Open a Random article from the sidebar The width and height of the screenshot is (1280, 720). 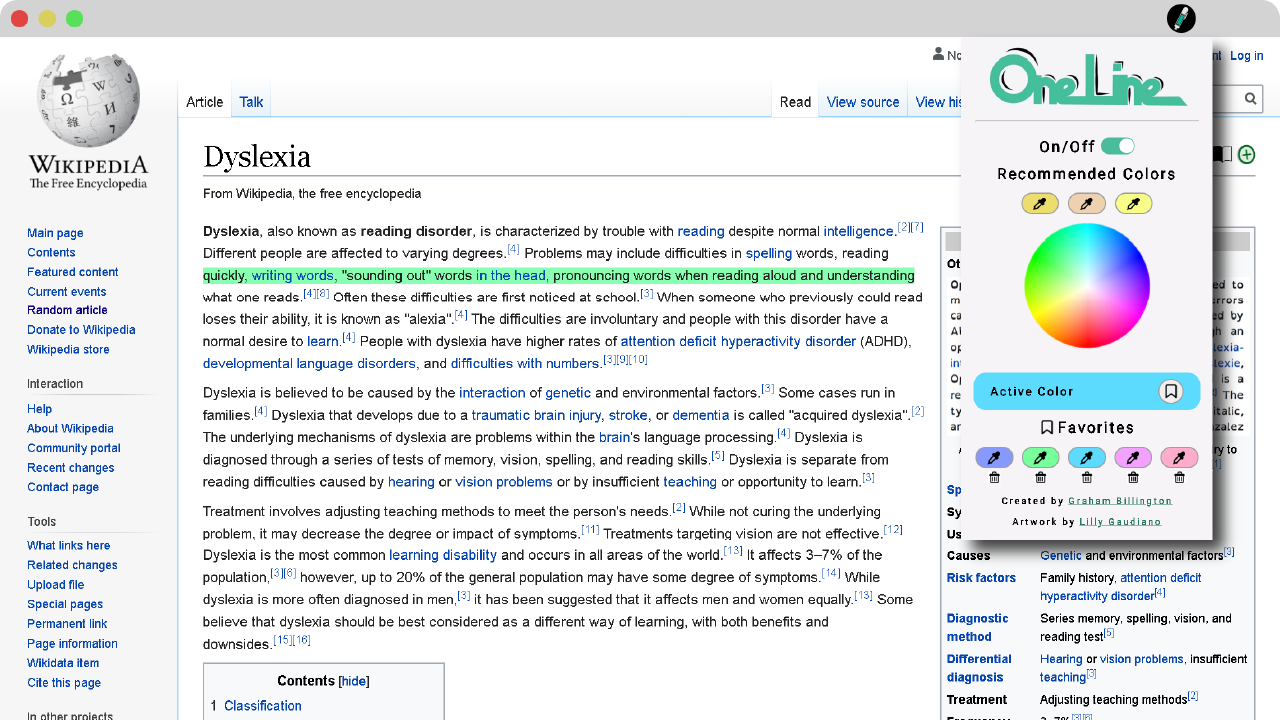(x=67, y=310)
